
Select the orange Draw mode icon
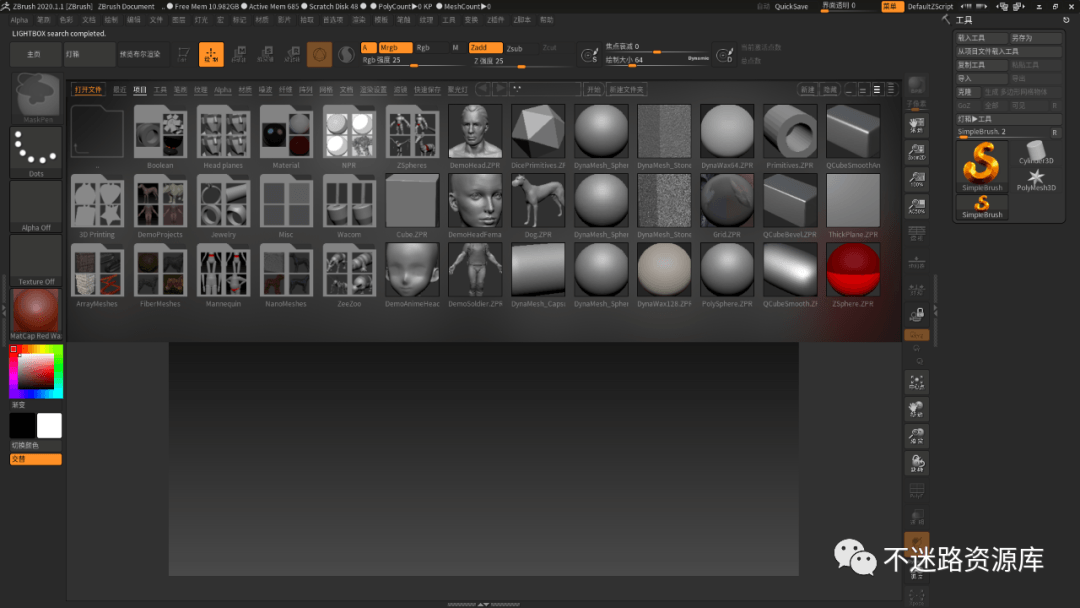211,54
